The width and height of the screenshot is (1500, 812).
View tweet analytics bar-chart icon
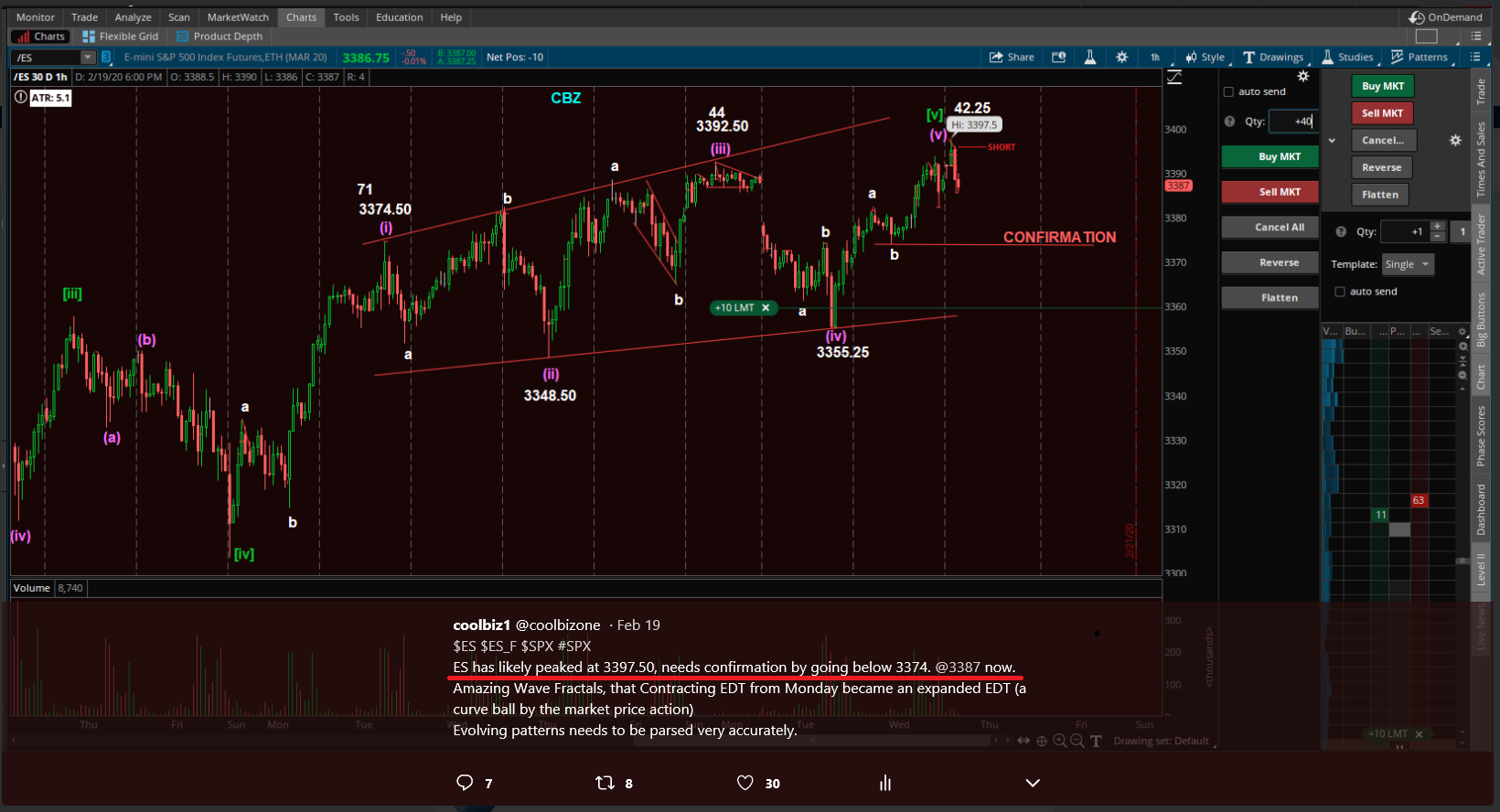point(885,783)
